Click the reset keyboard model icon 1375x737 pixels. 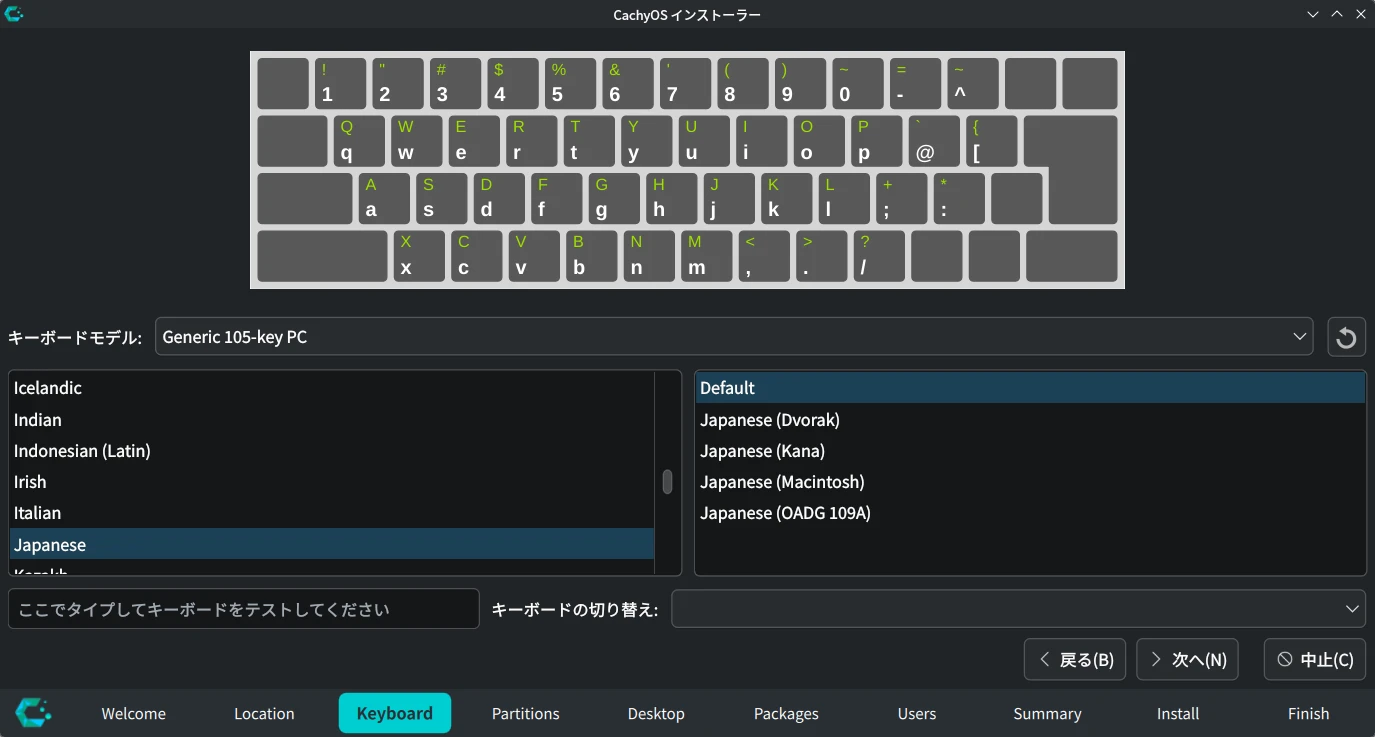click(1346, 337)
